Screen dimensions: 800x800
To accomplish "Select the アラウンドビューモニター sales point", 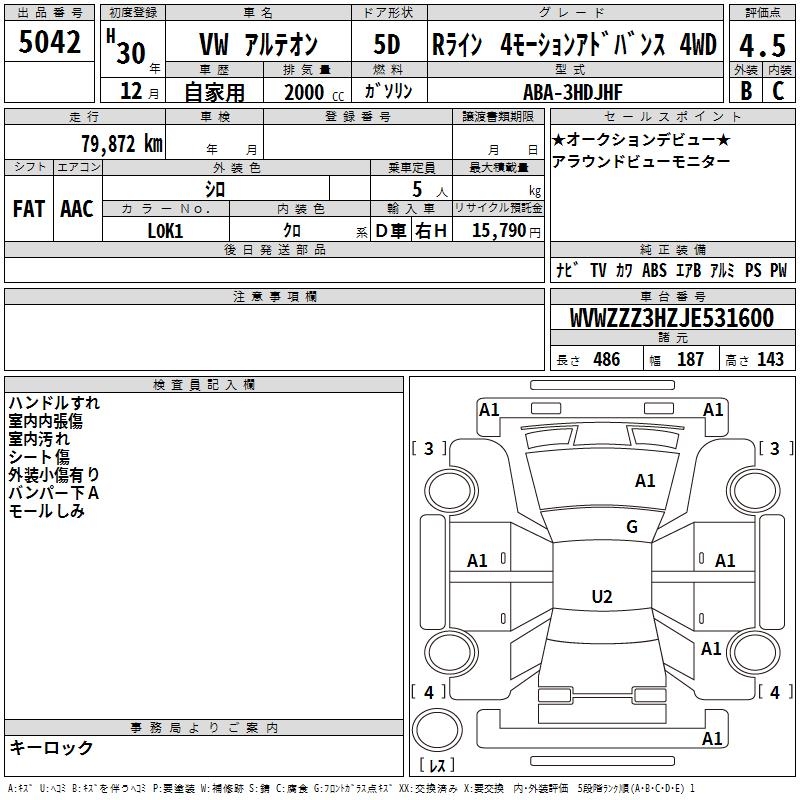I will [641, 161].
